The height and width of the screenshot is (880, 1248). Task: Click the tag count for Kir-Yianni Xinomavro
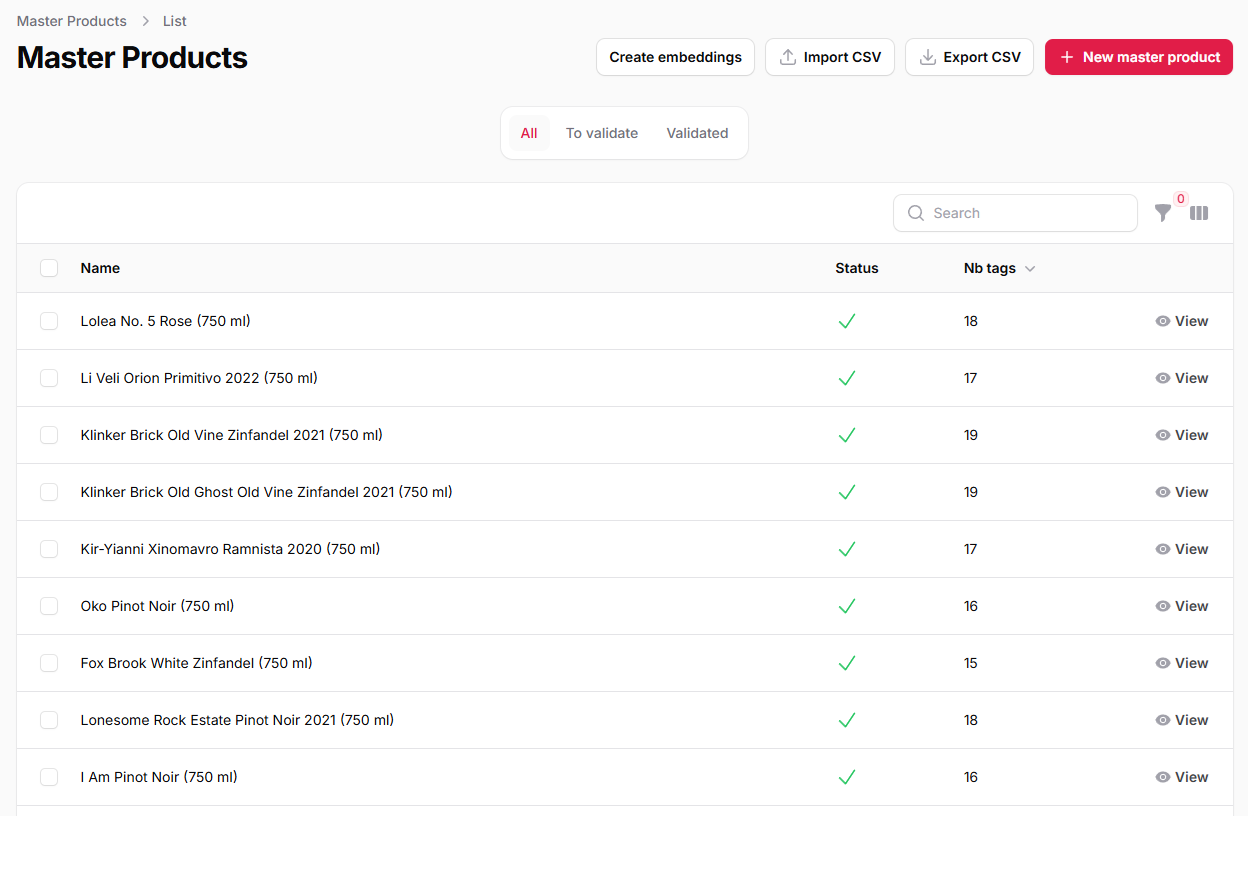point(971,549)
